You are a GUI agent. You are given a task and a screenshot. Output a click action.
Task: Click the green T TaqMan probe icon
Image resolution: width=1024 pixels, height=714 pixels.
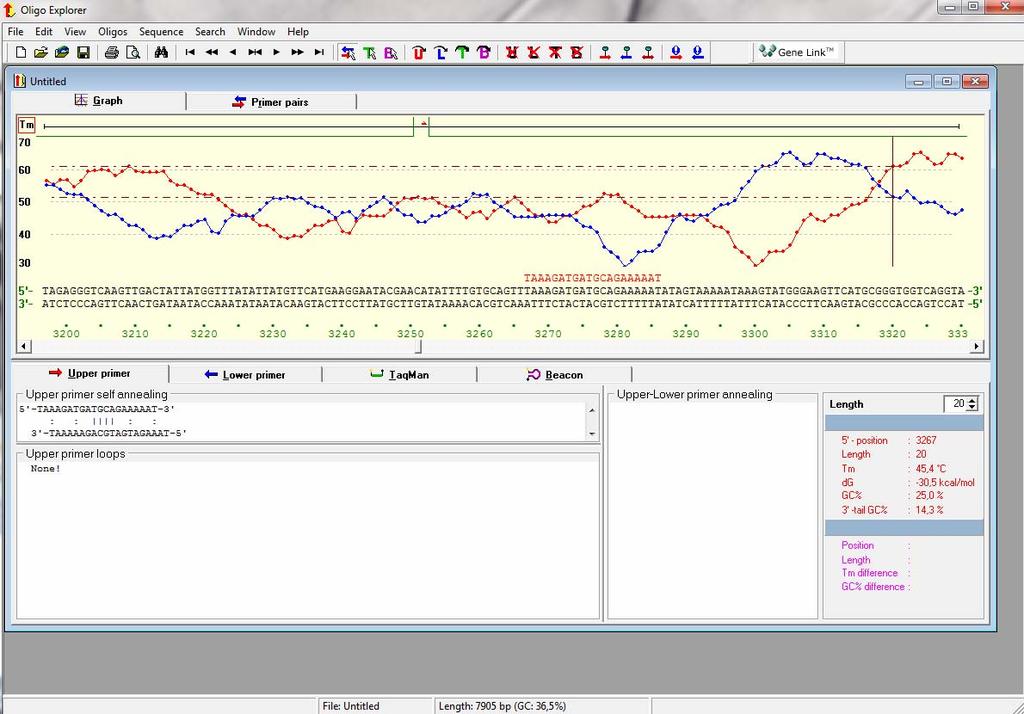(462, 52)
